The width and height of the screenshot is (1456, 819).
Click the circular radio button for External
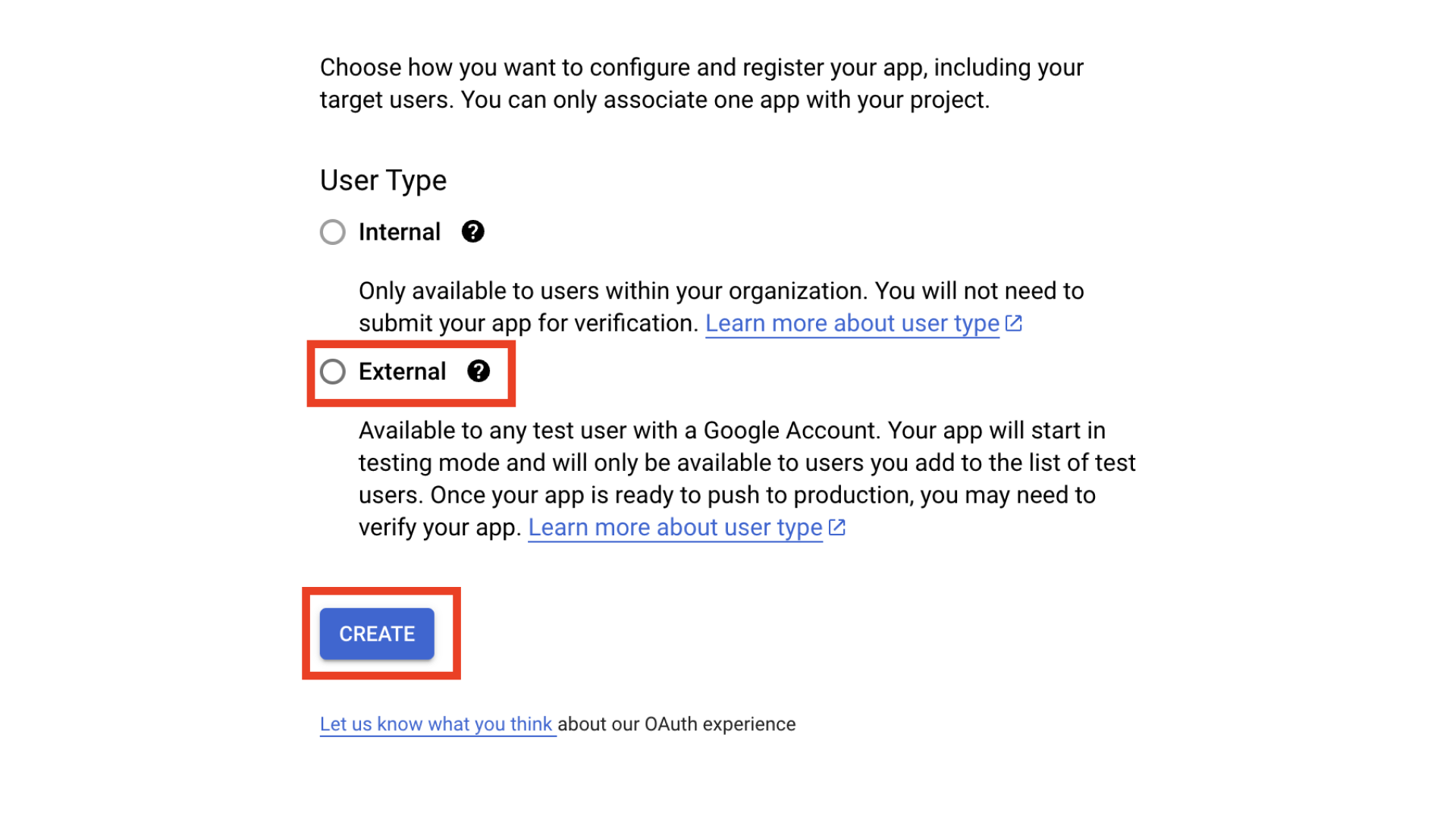coord(333,371)
